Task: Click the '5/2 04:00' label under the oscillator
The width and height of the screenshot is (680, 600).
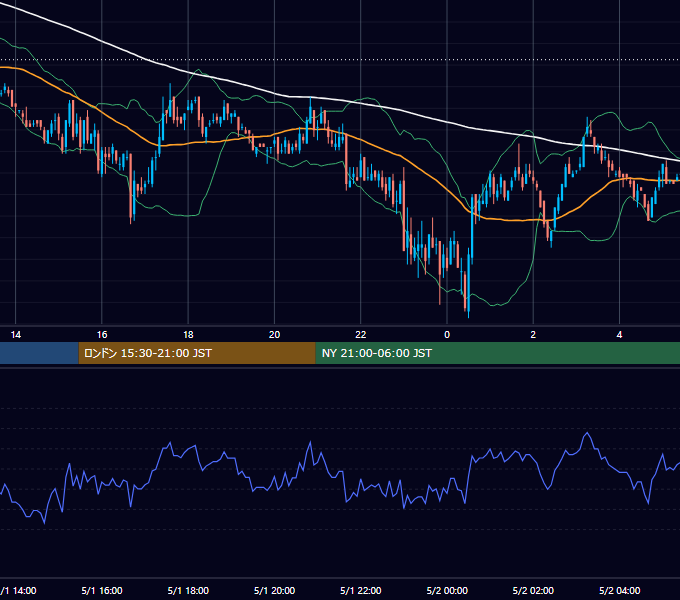Action: pyautogui.click(x=619, y=591)
